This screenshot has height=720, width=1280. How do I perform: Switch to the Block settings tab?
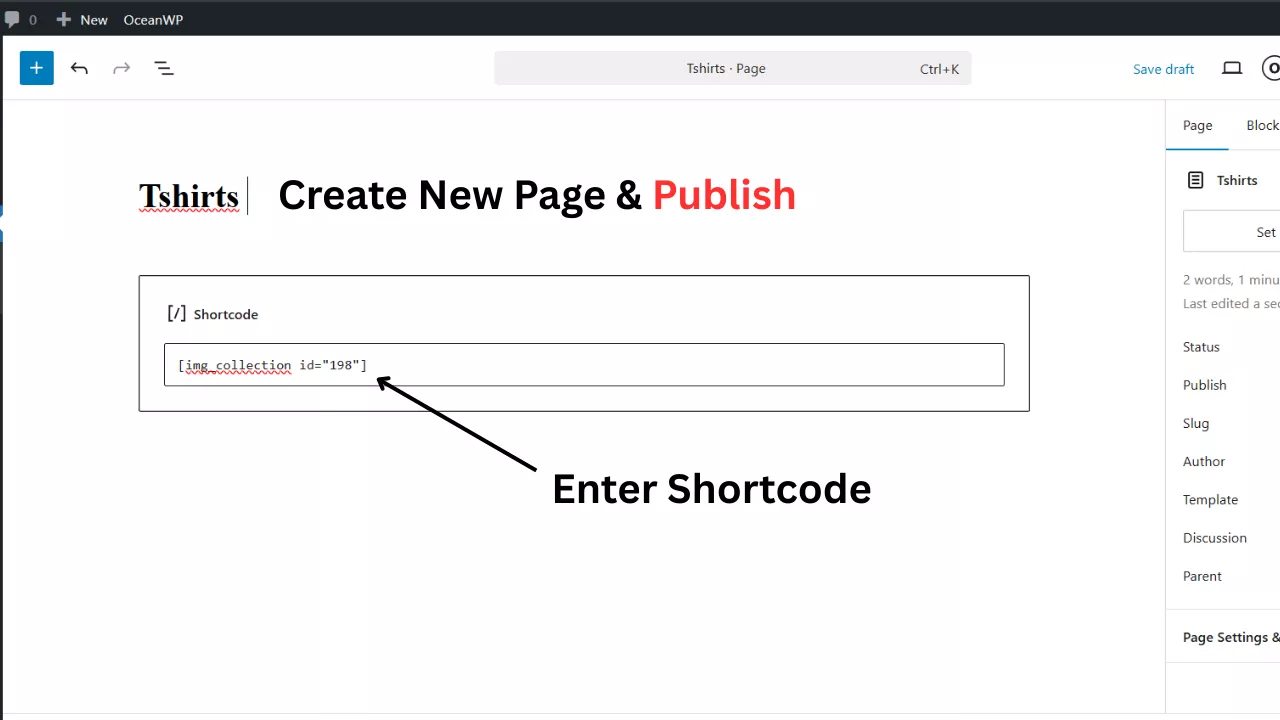click(1261, 125)
